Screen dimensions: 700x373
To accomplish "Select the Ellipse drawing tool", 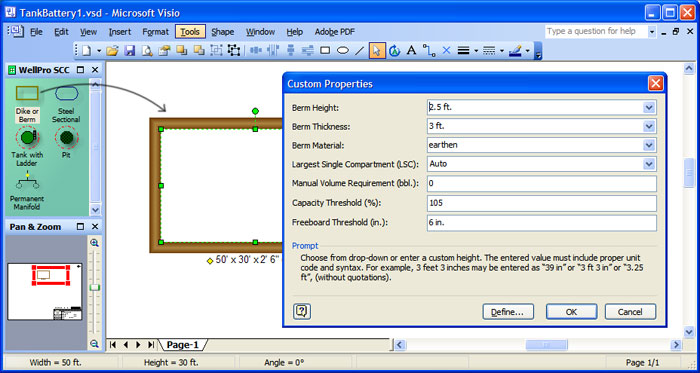I will pos(342,50).
